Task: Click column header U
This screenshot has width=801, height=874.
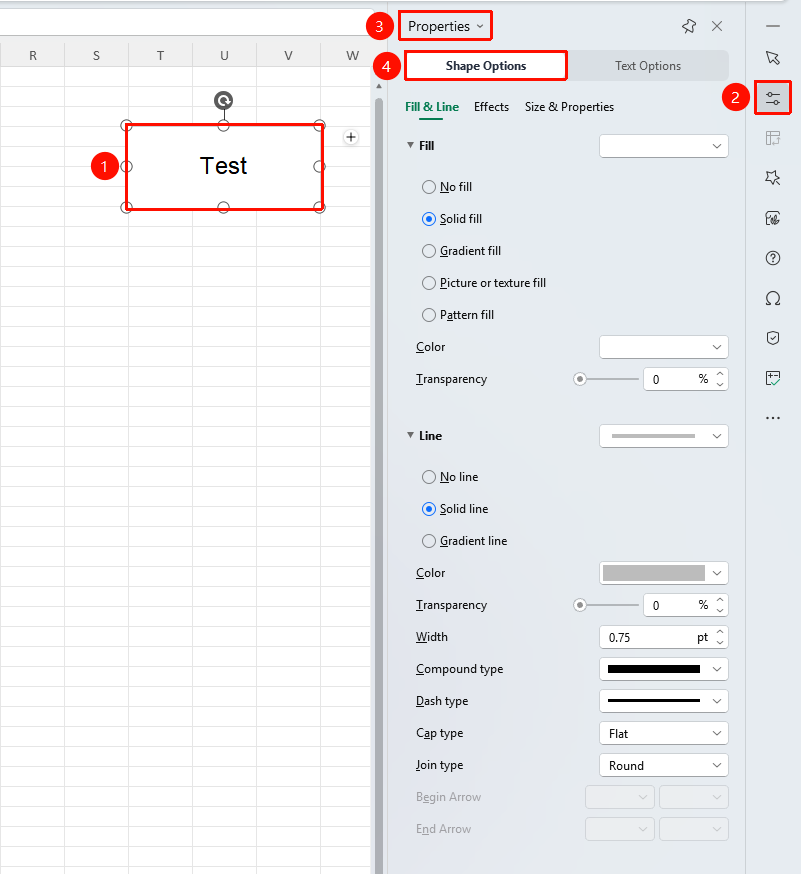Action: point(224,55)
